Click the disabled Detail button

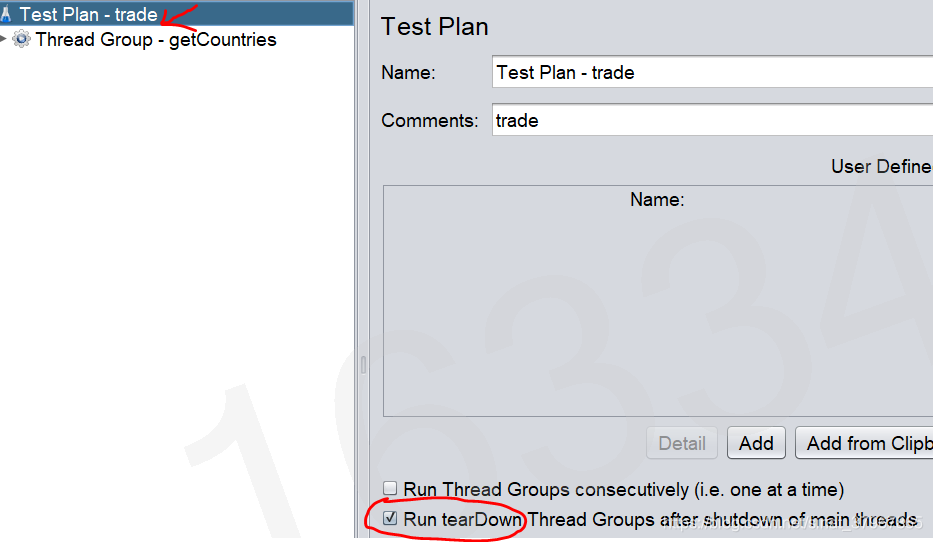pos(681,443)
